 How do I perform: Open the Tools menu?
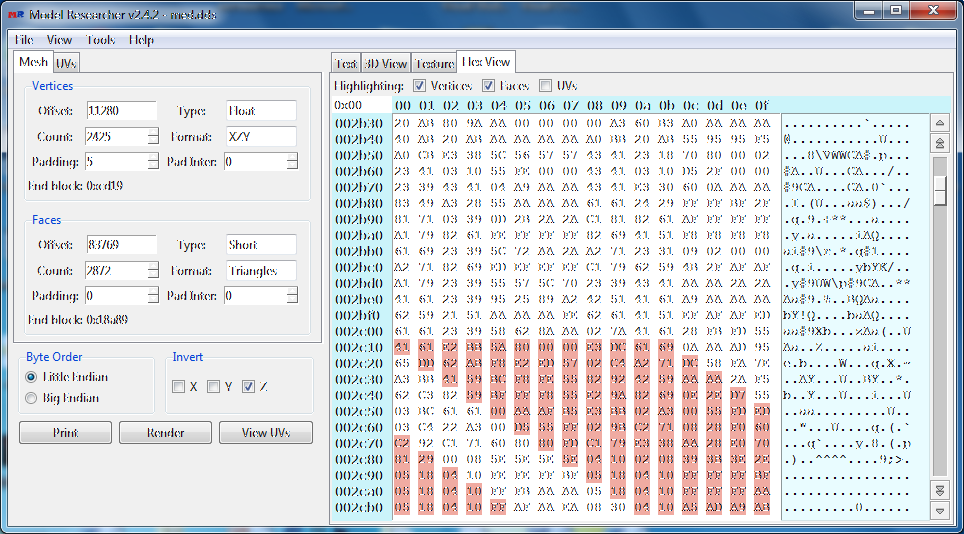(100, 40)
